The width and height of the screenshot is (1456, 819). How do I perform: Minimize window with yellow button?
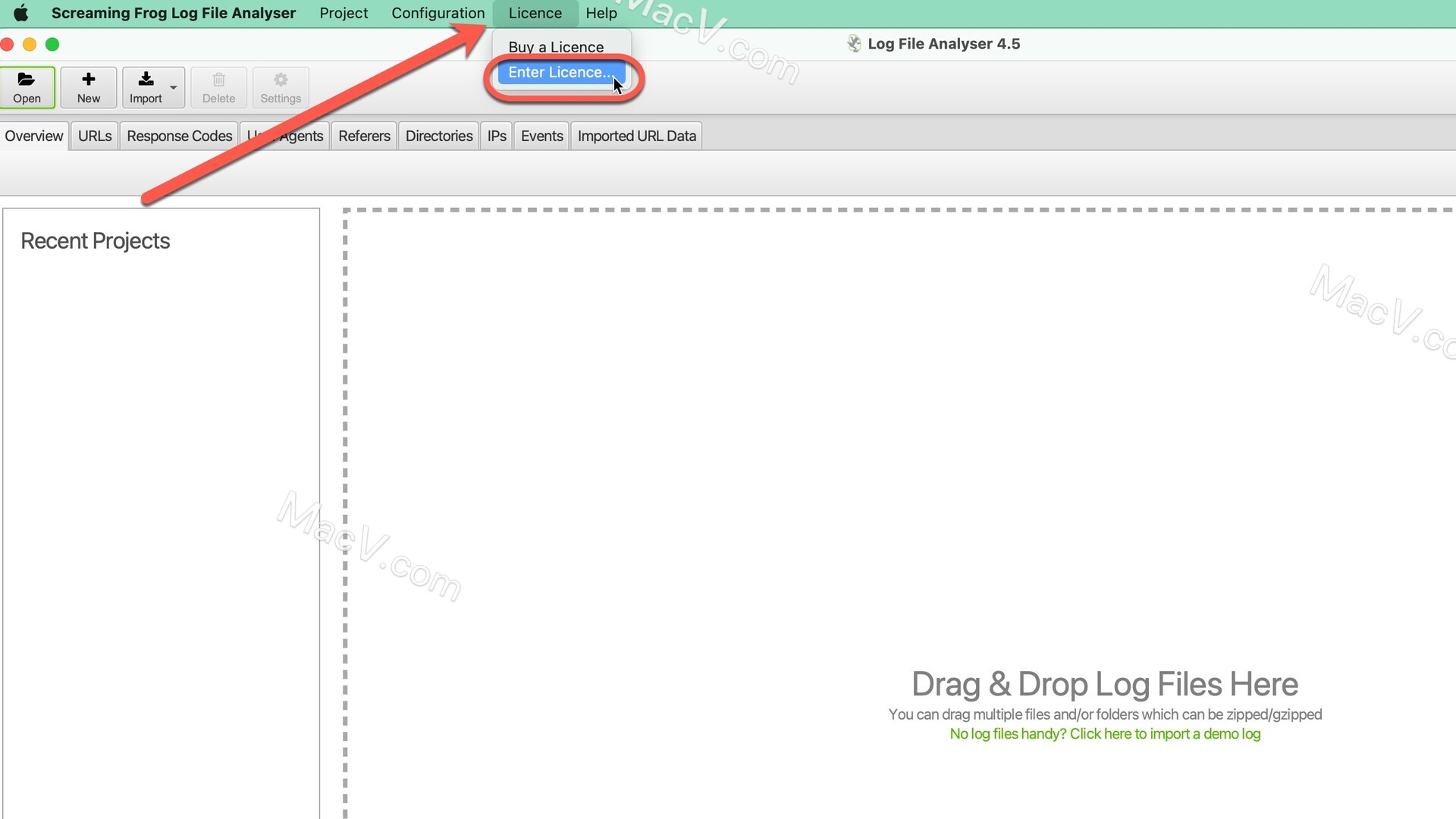coord(30,44)
